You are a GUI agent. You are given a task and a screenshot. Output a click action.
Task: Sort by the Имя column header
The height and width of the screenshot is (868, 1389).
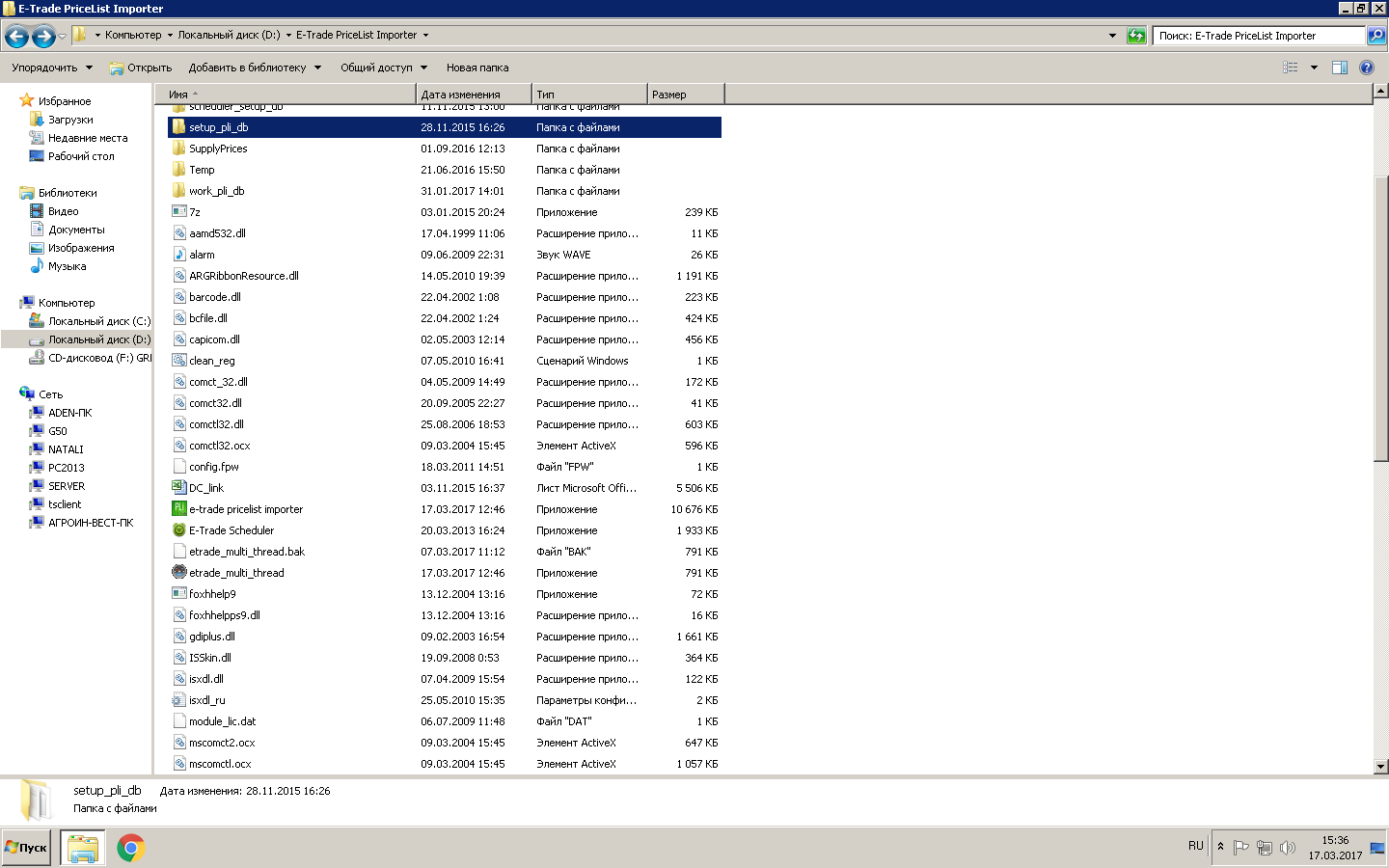point(286,95)
